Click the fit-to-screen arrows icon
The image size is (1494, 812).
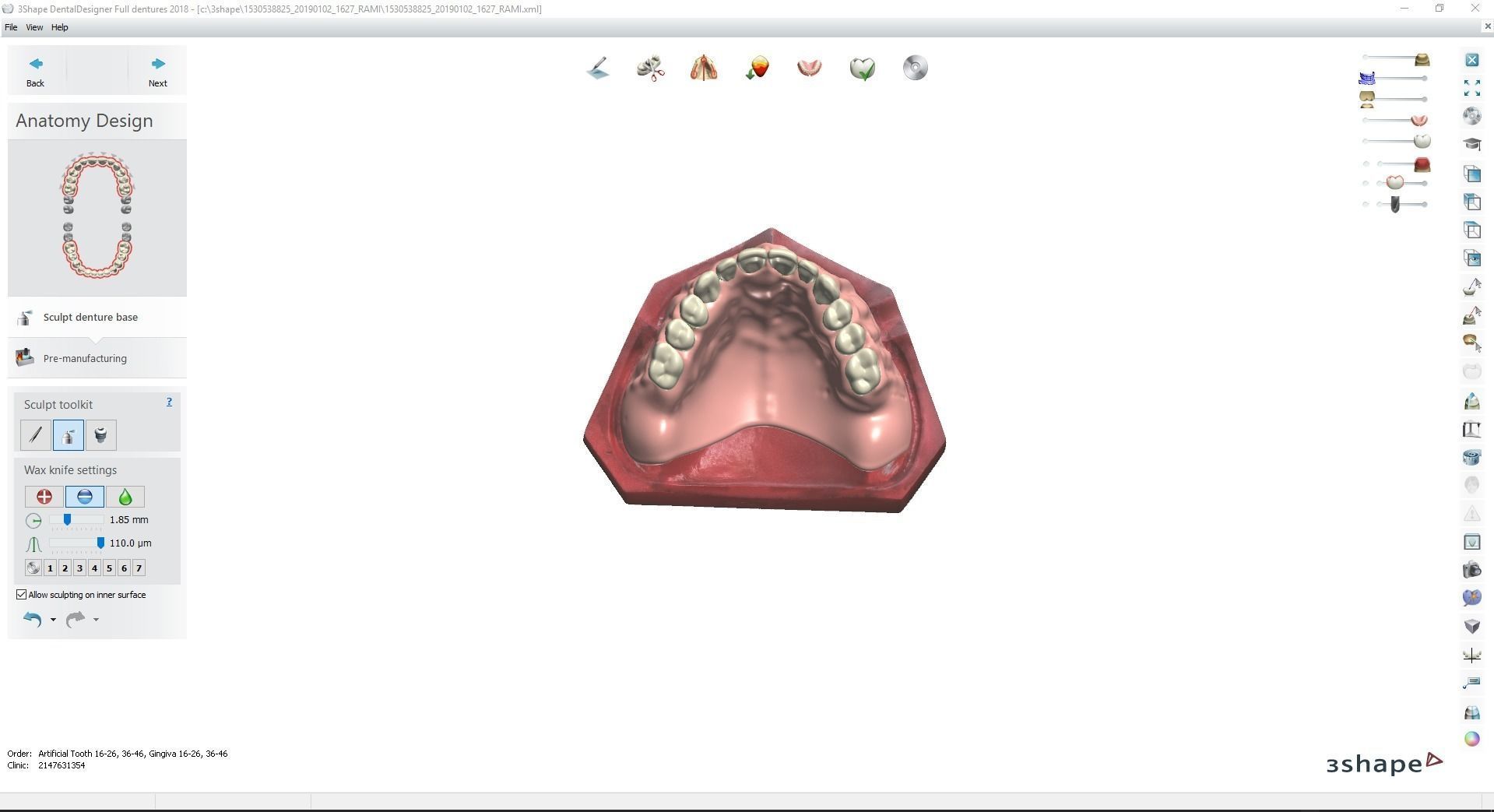pos(1472,88)
